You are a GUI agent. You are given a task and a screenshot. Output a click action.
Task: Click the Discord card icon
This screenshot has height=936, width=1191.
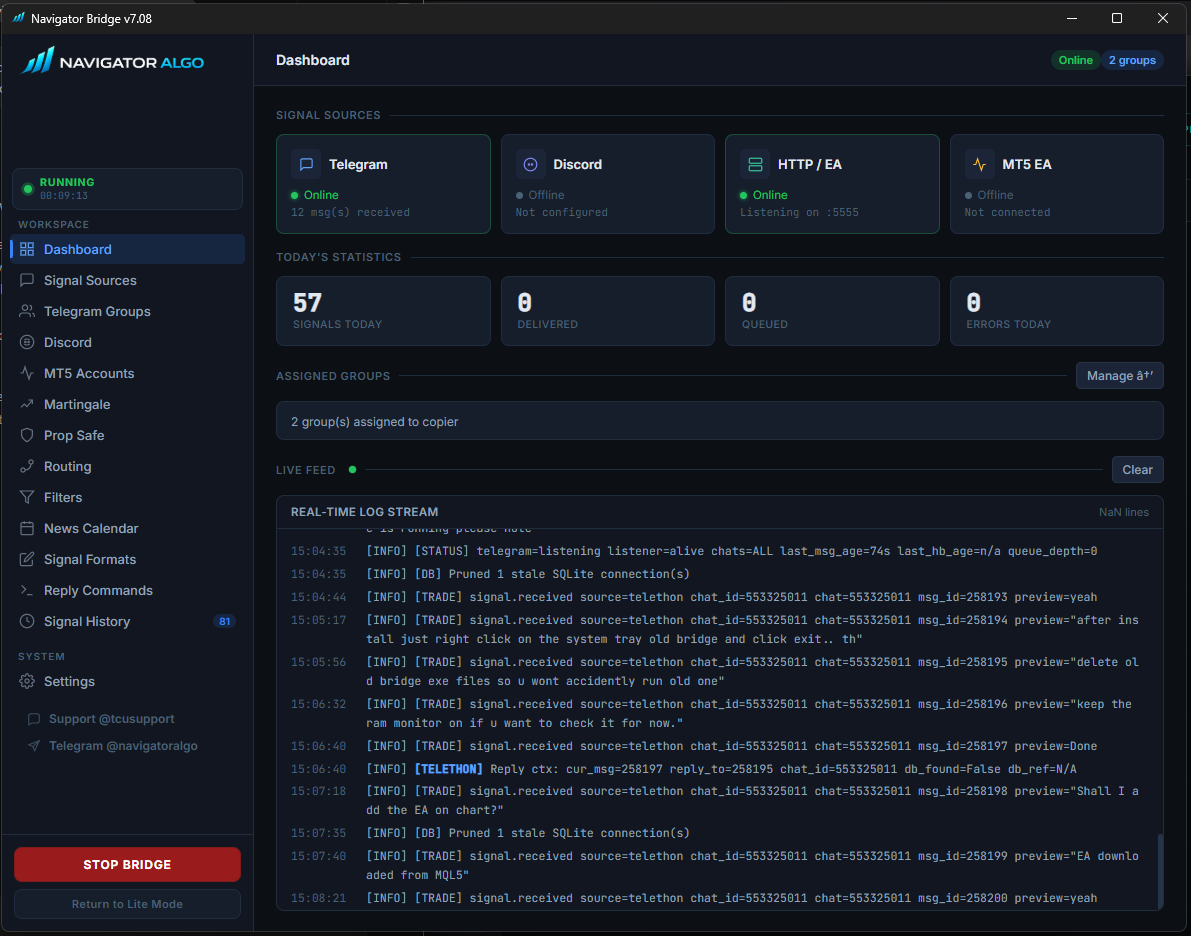tap(530, 164)
